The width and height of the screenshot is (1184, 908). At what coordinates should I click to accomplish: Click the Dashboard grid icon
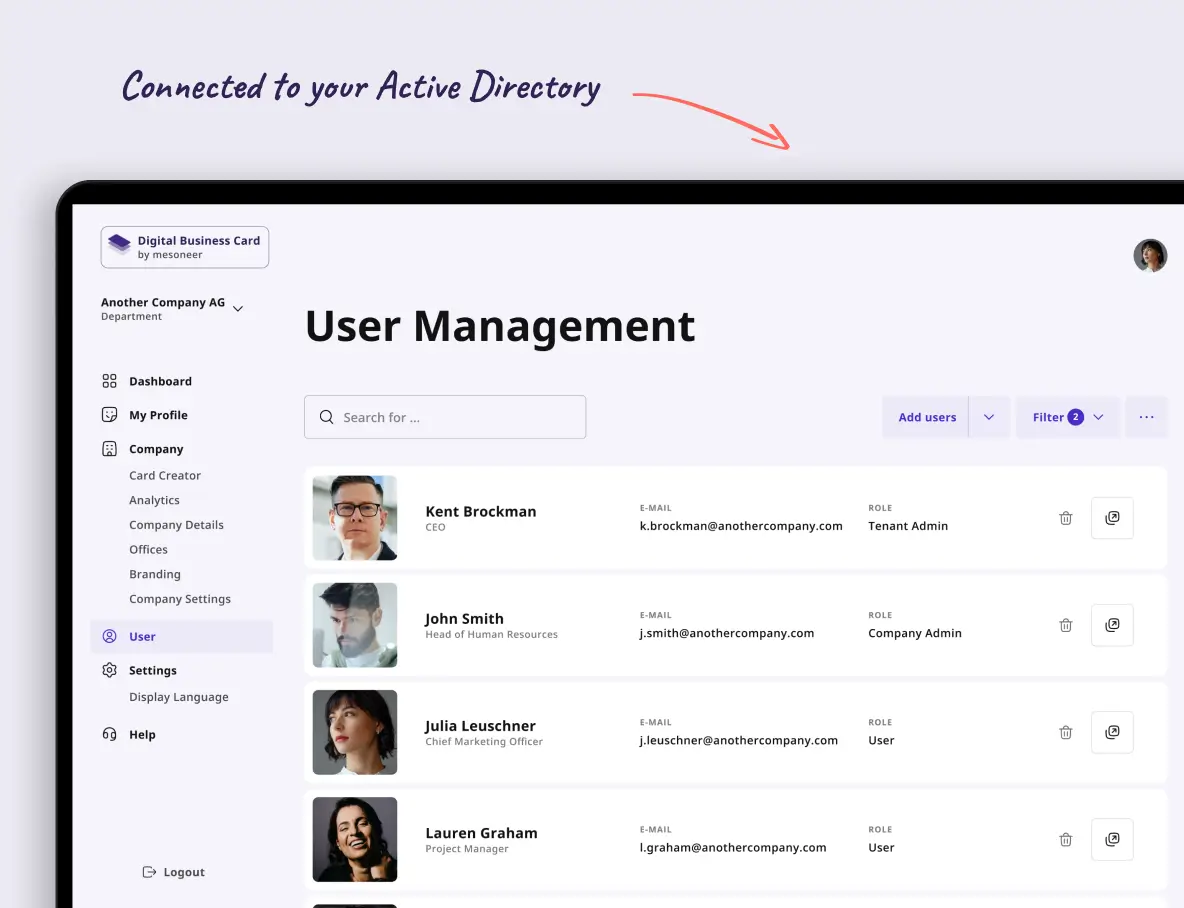coord(109,381)
